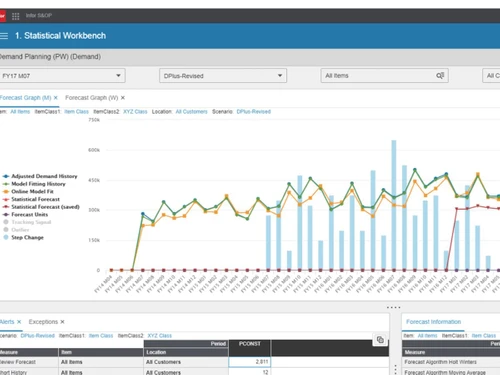Click the vertical dots splitter beside alerts table
Image resolution: width=500 pixels, height=375 pixels.
tap(395, 369)
